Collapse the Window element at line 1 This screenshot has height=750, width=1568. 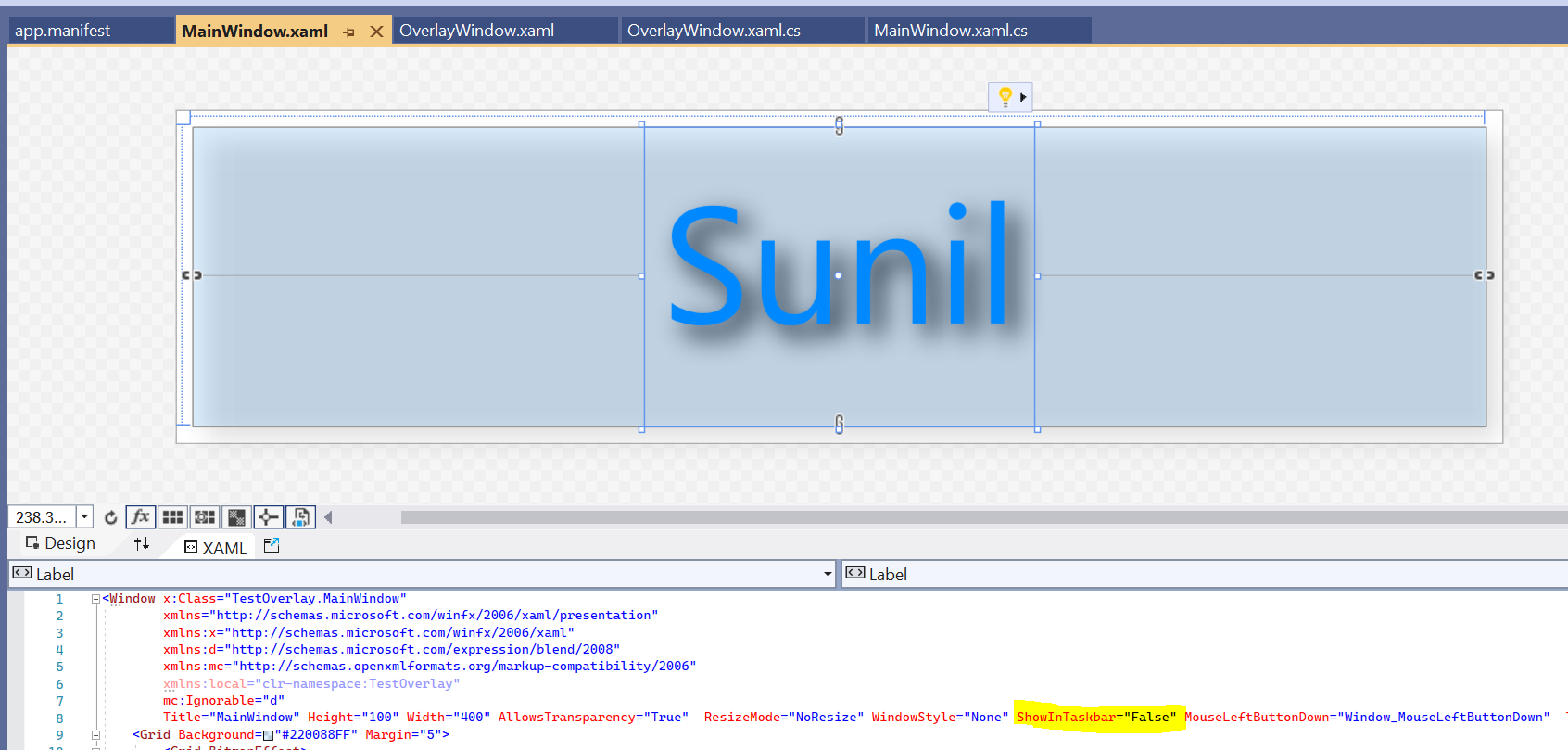[95, 599]
